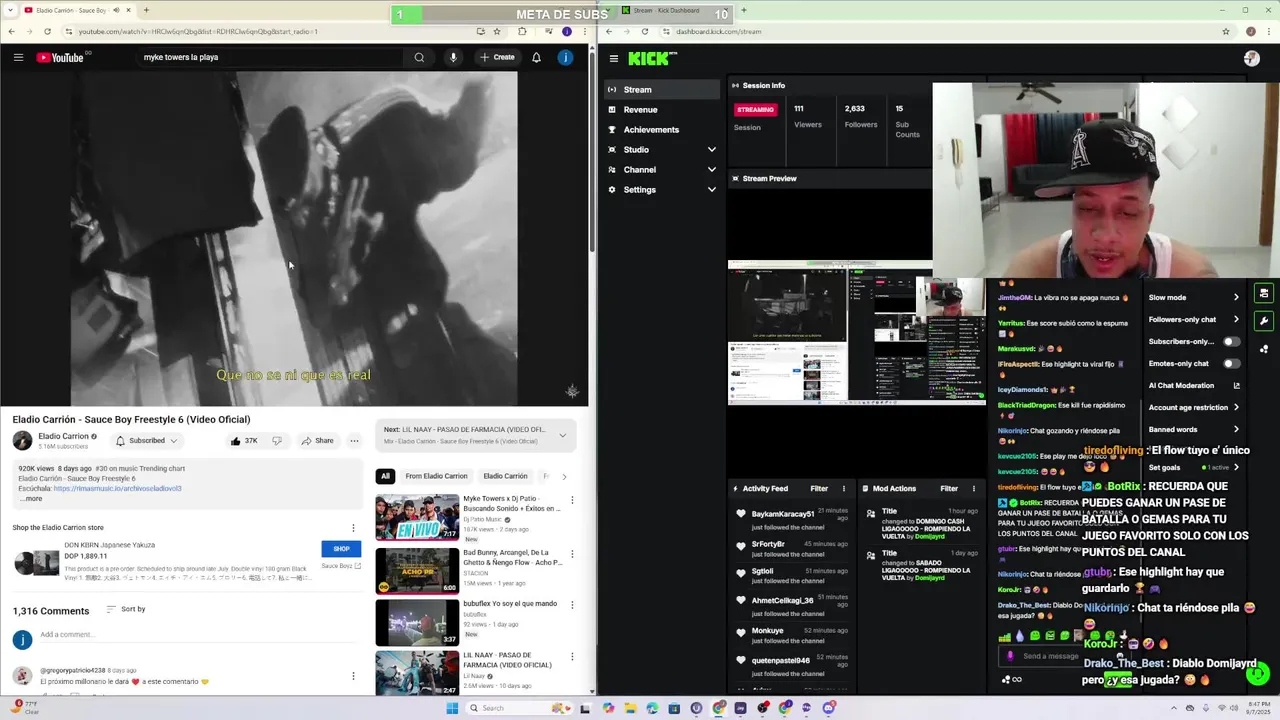Click the wrench chat settings icon in Kick
Screen dimensions: 1280x720
pyautogui.click(x=1264, y=321)
